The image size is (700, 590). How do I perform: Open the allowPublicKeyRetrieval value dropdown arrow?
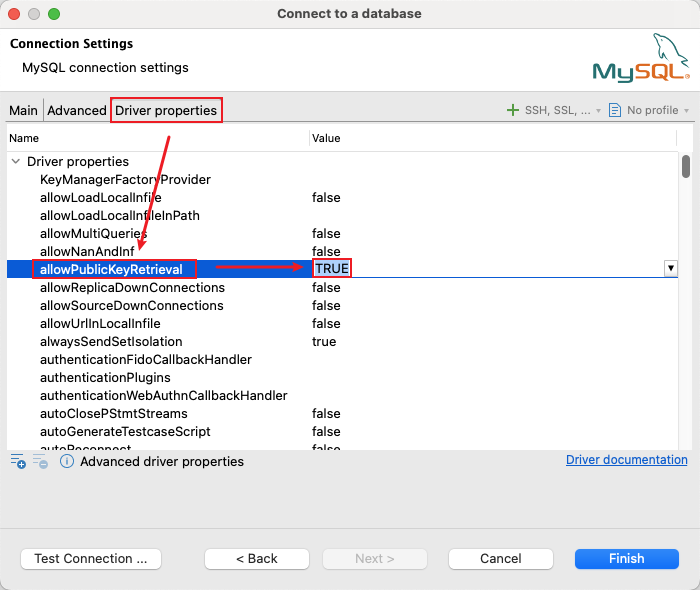coord(671,268)
